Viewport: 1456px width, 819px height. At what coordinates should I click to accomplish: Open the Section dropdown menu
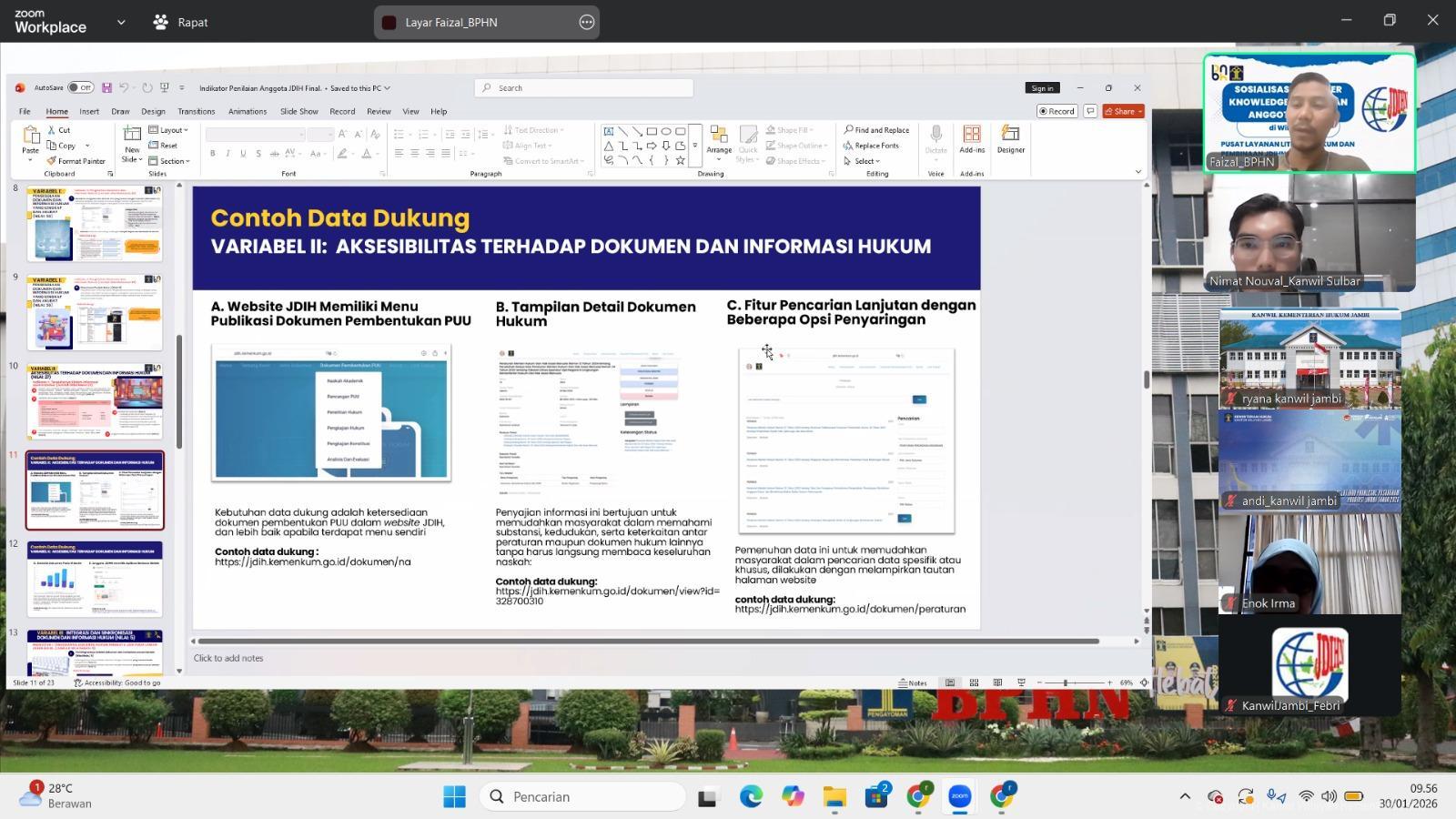coord(170,161)
